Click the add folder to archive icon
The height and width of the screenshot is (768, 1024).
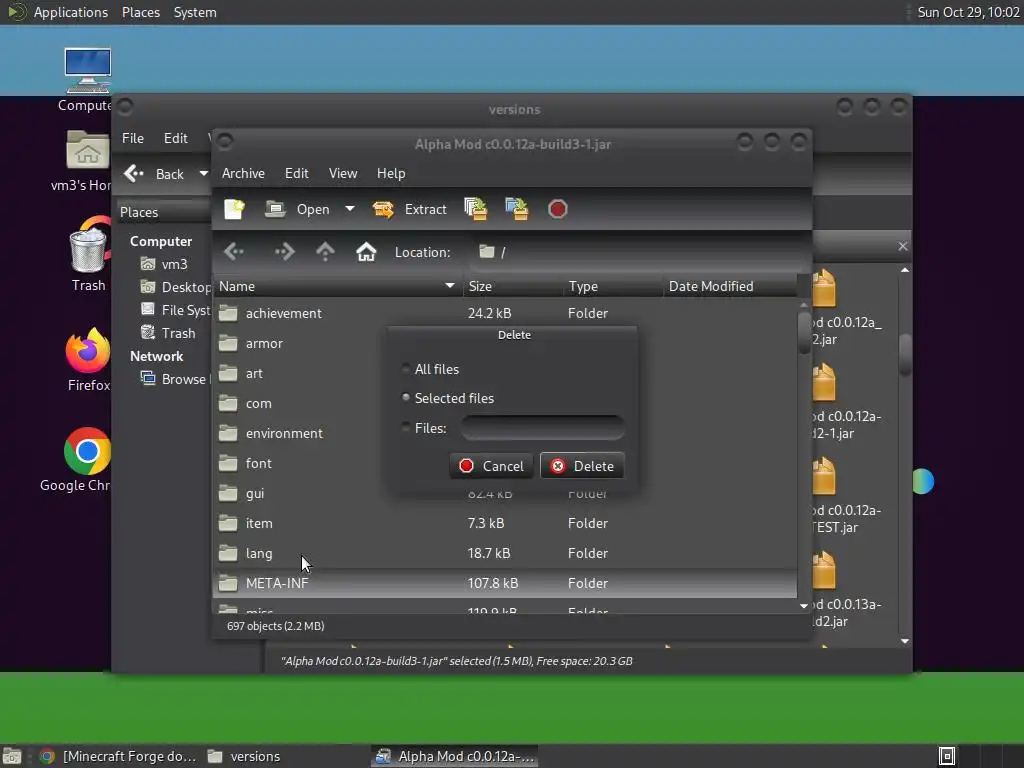coord(517,209)
